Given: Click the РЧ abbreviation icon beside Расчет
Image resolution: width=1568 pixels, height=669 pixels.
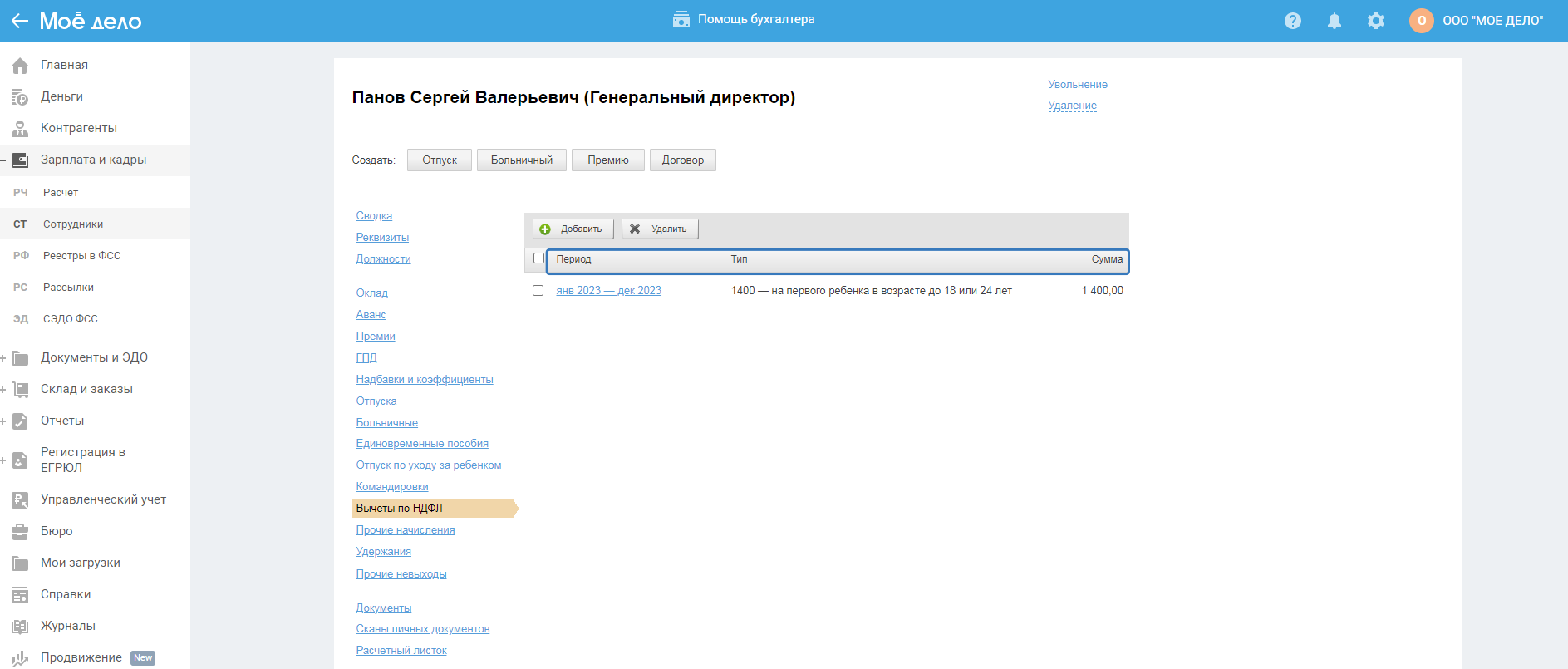Looking at the screenshot, I should [x=21, y=193].
